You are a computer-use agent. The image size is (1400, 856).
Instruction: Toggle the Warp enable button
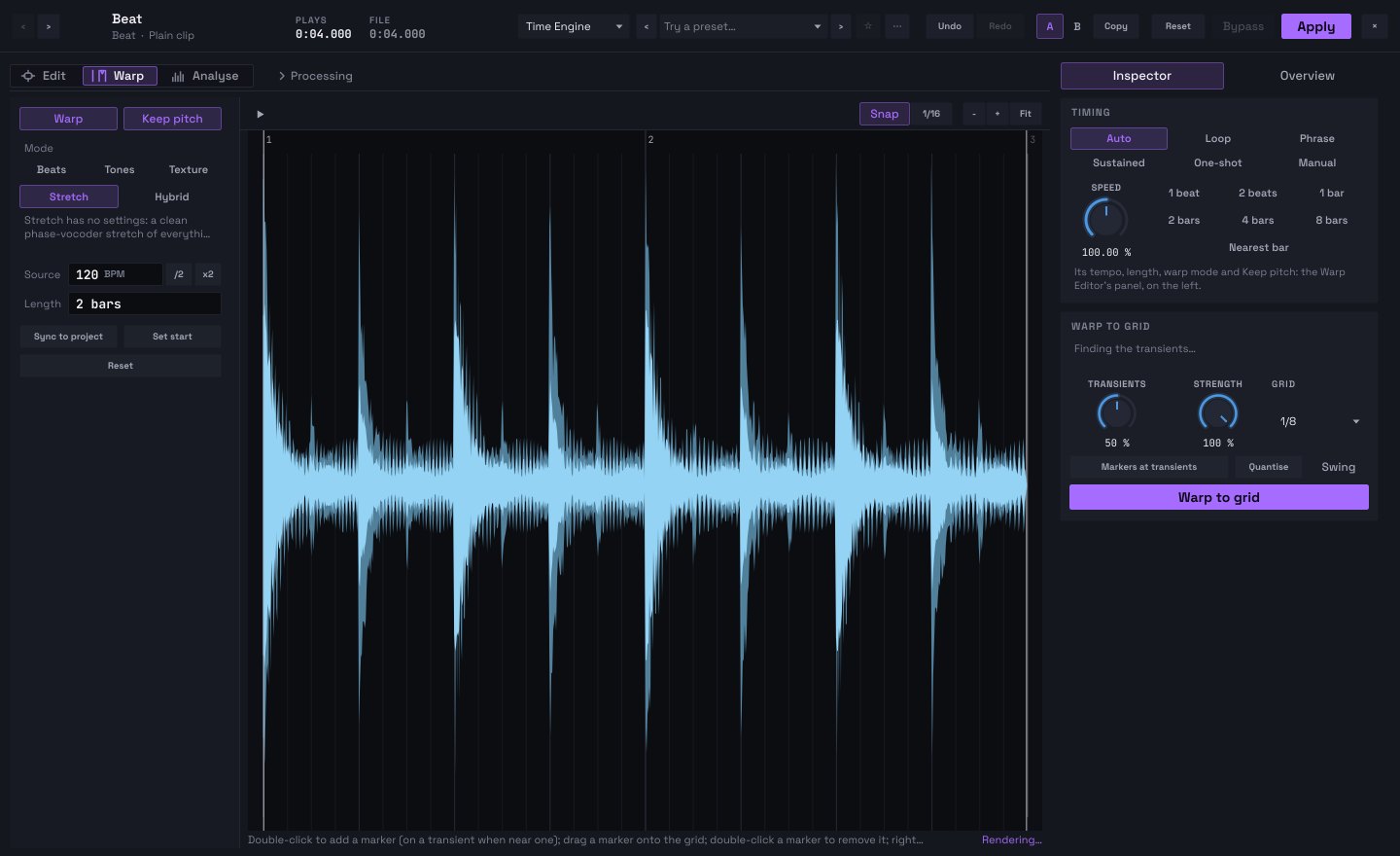pos(68,119)
